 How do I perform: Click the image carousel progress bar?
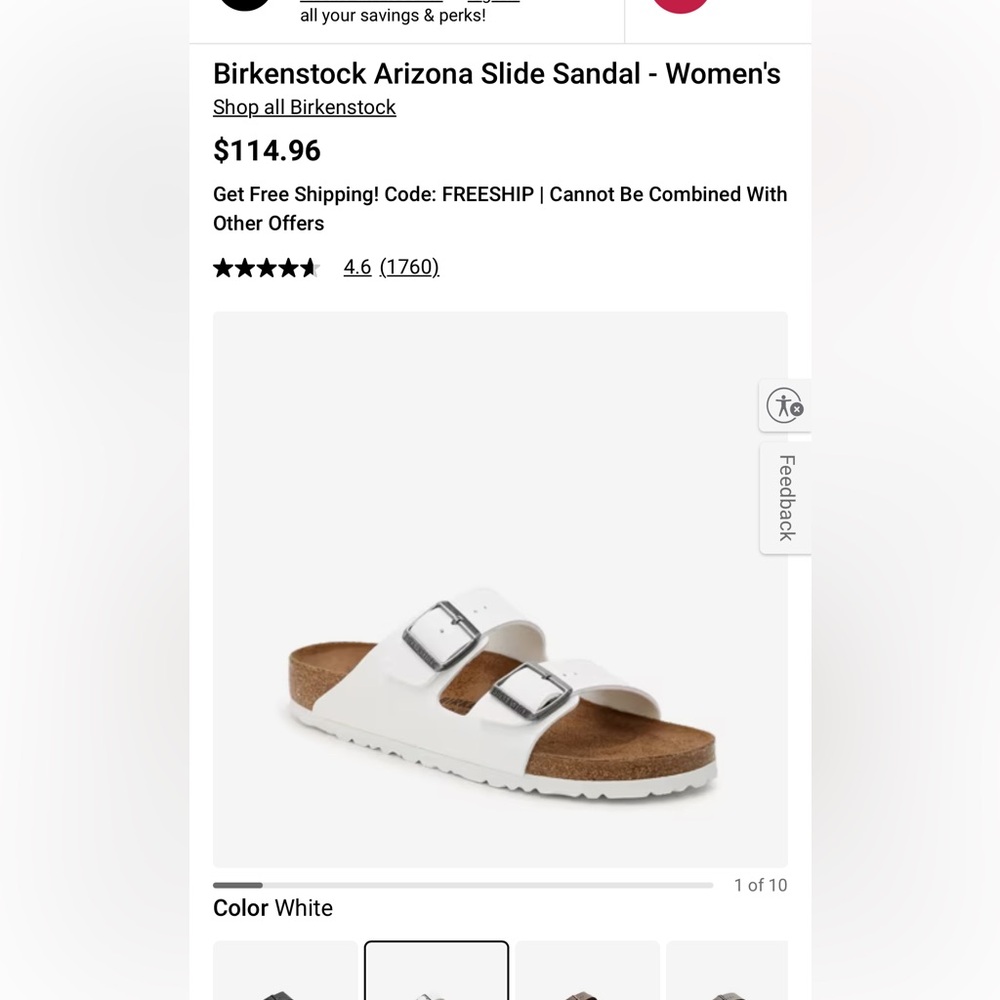click(460, 885)
